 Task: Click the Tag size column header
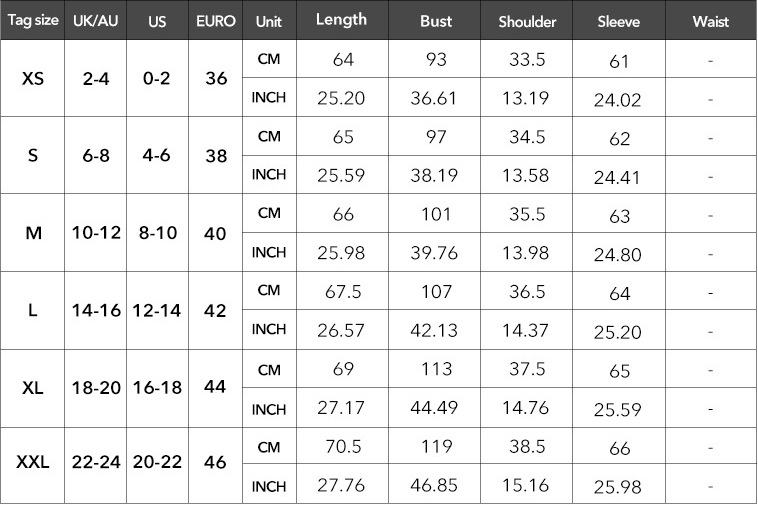click(32, 21)
